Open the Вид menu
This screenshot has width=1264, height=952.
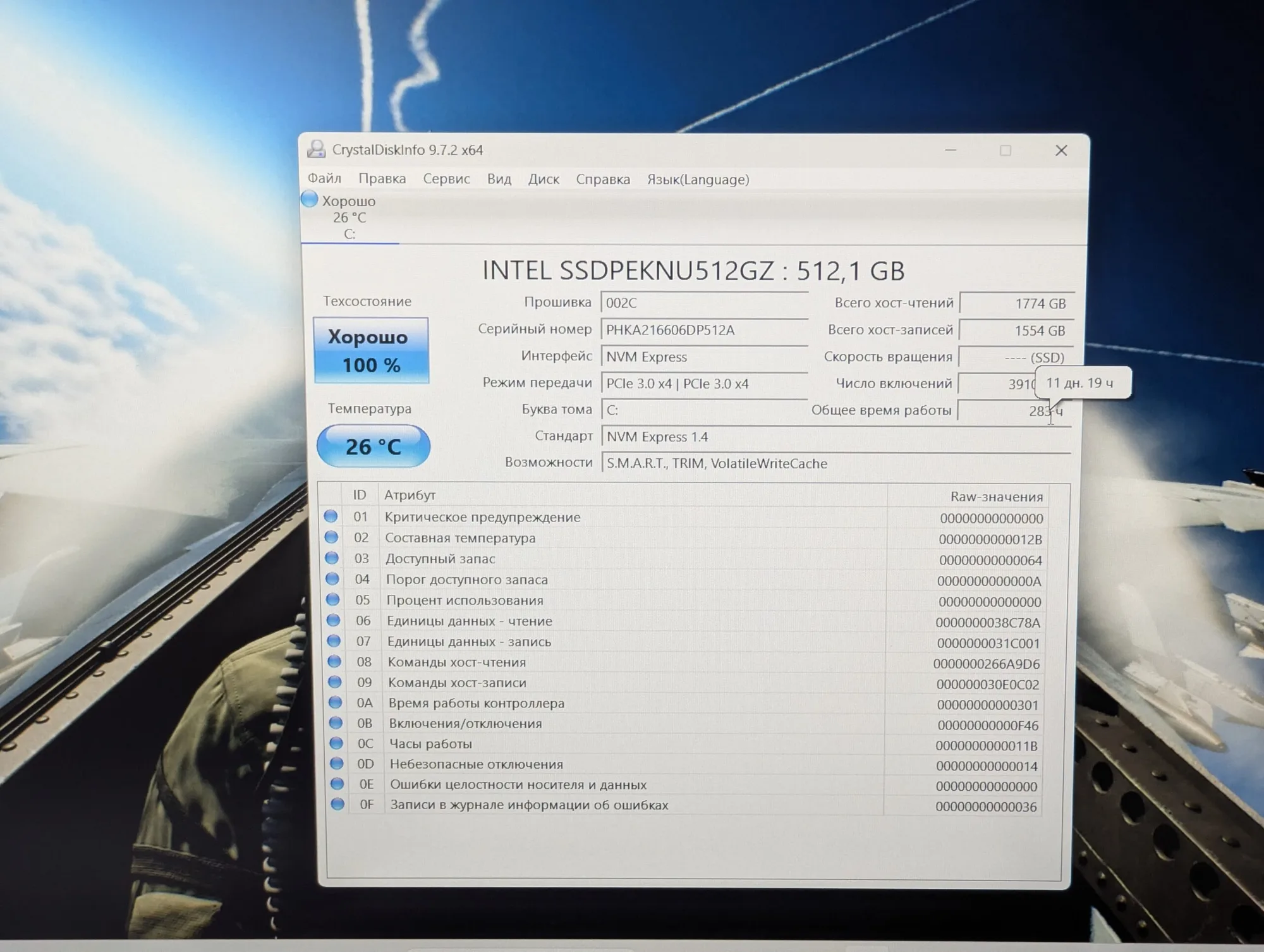pos(499,179)
